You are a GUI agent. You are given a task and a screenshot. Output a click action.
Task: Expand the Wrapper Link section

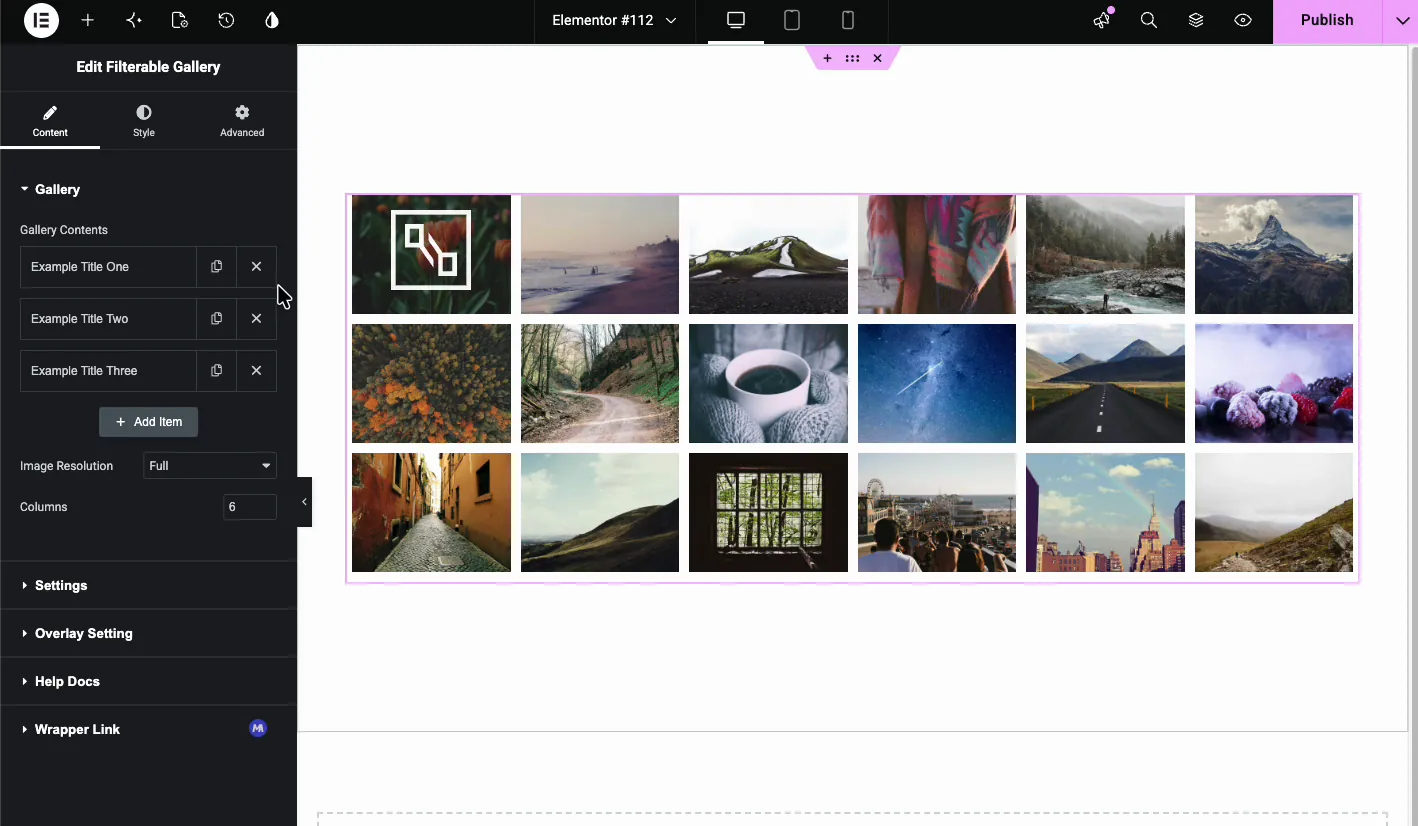148,729
